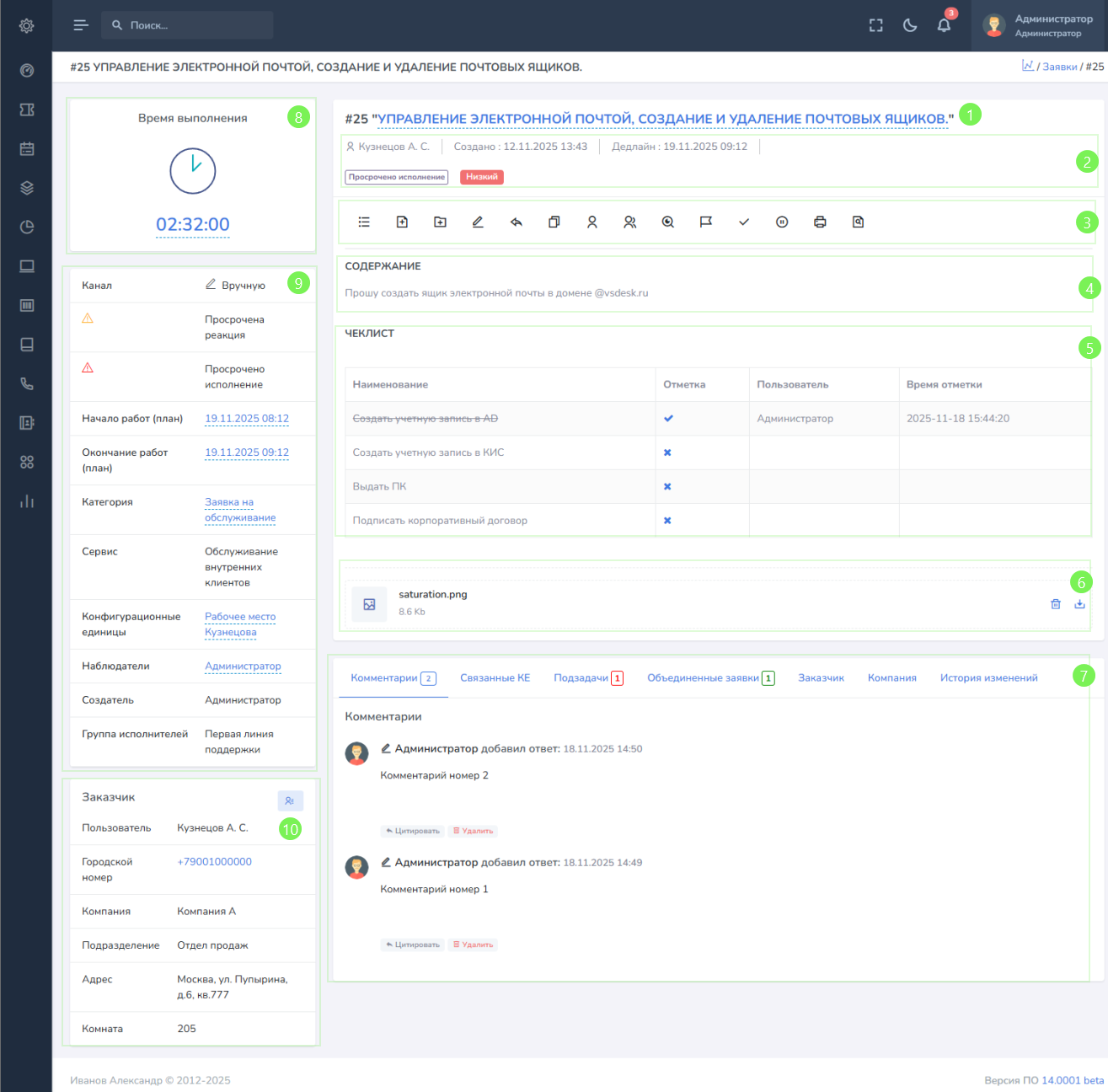Click the flag icon in ticket toolbar
Image resolution: width=1108 pixels, height=1092 pixels.
point(706,222)
